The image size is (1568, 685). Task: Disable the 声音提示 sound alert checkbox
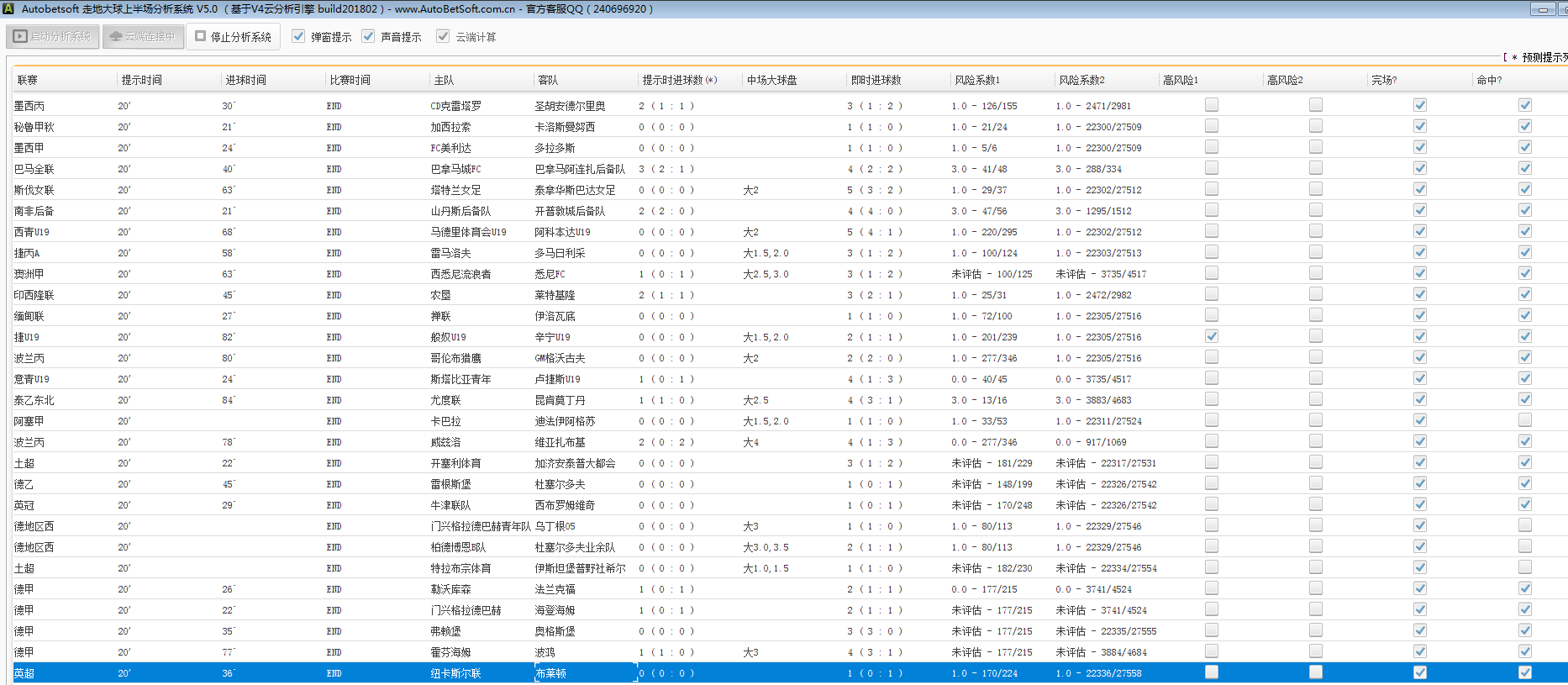click(x=368, y=36)
